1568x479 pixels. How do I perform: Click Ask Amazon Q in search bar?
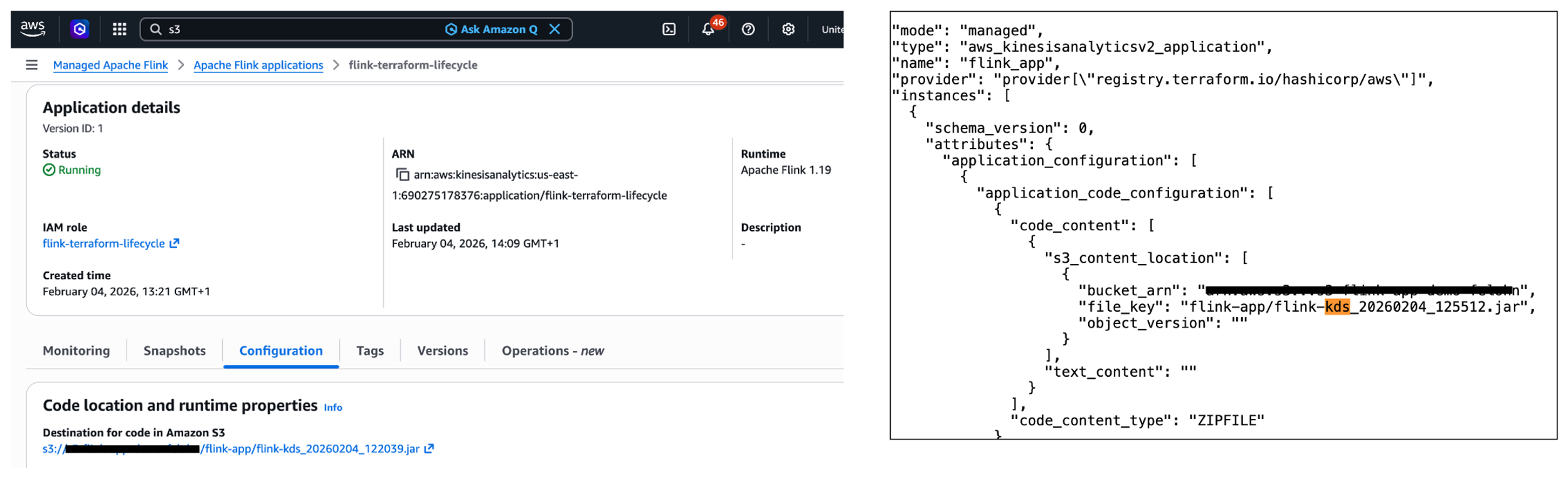[492, 29]
